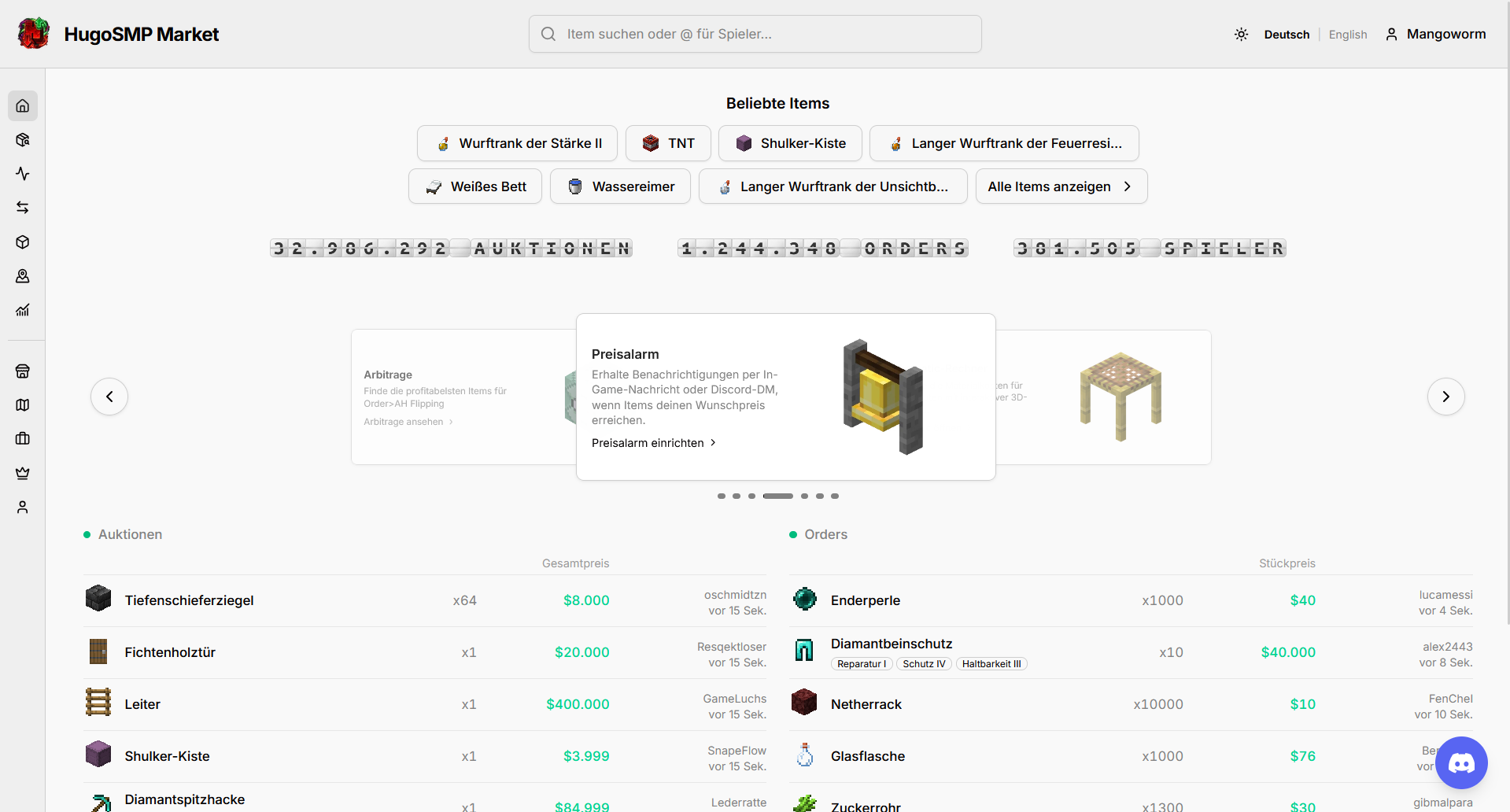
Task: Select the TNT popular item chip
Action: pos(668,143)
